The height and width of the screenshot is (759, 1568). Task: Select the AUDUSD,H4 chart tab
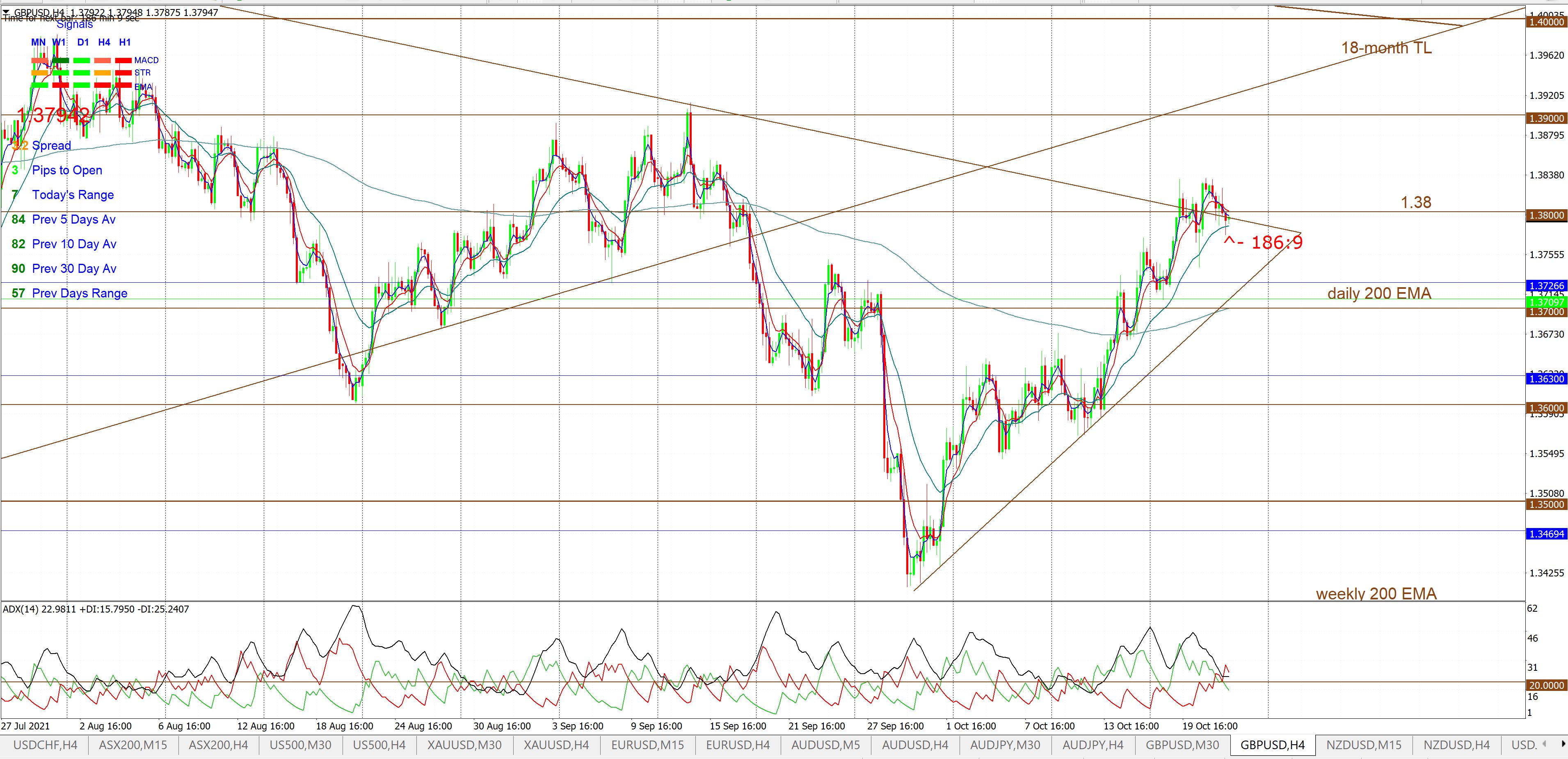click(x=915, y=744)
